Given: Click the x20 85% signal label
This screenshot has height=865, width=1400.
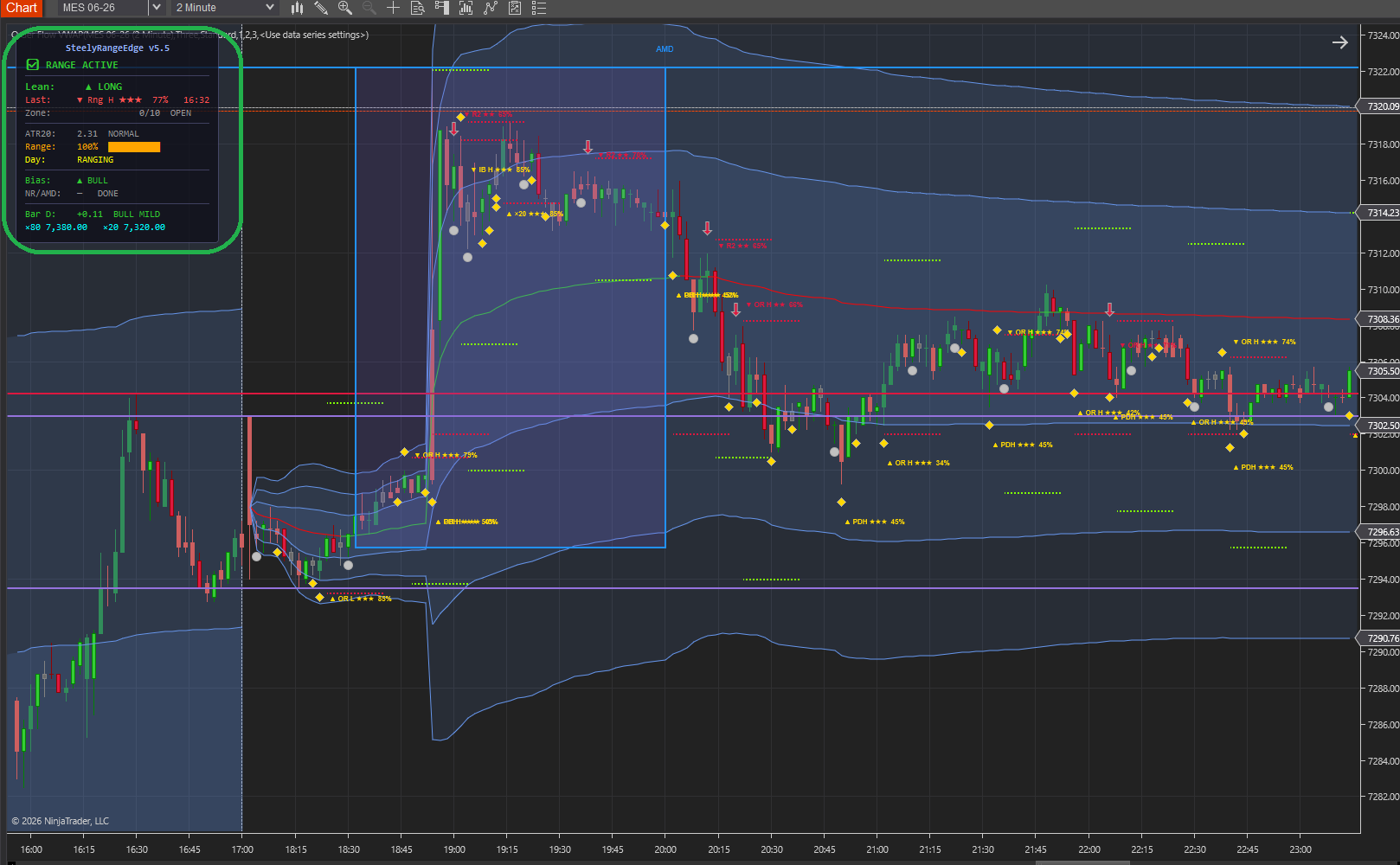Looking at the screenshot, I should point(535,214).
